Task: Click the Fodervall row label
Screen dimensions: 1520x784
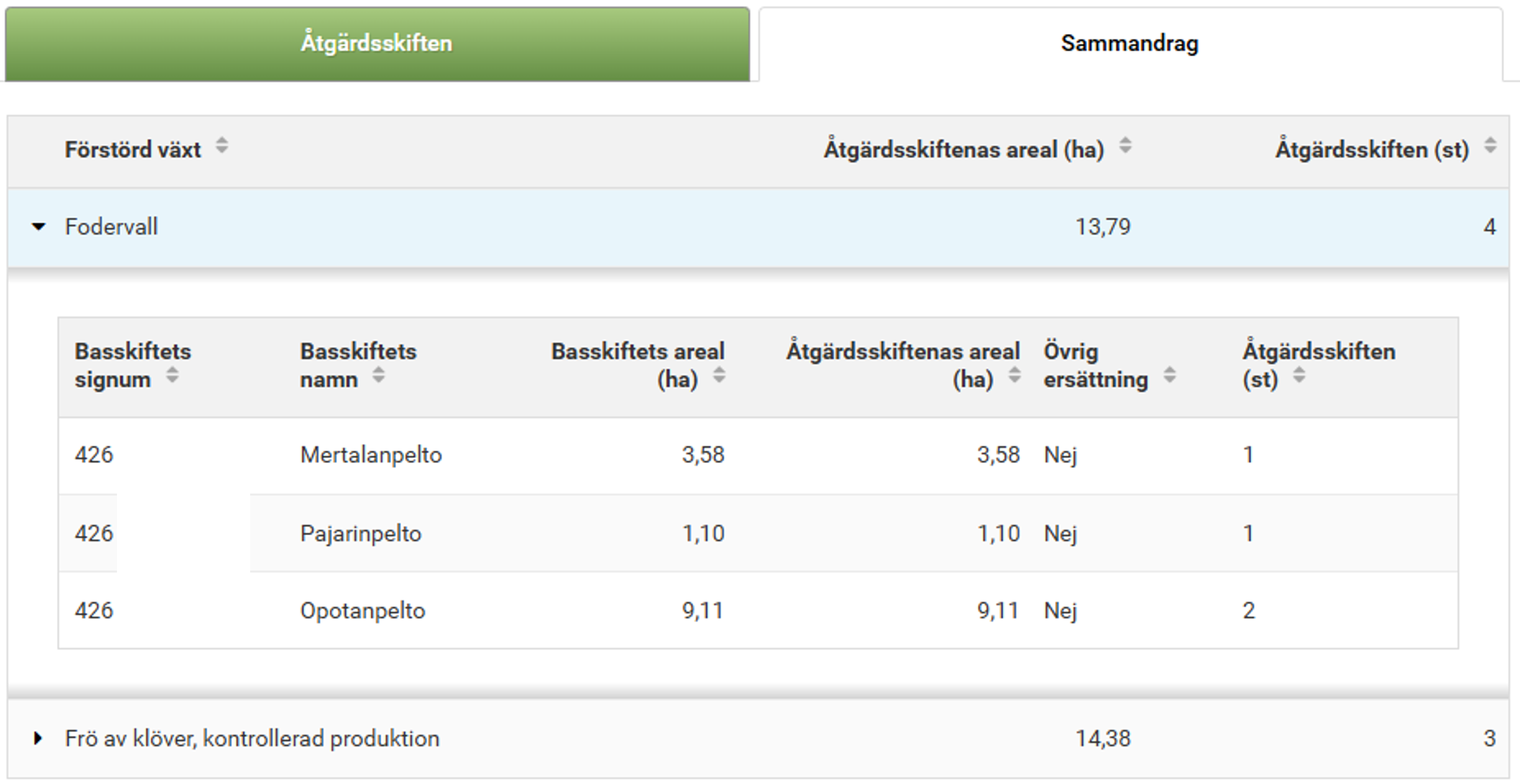Action: pyautogui.click(x=111, y=227)
